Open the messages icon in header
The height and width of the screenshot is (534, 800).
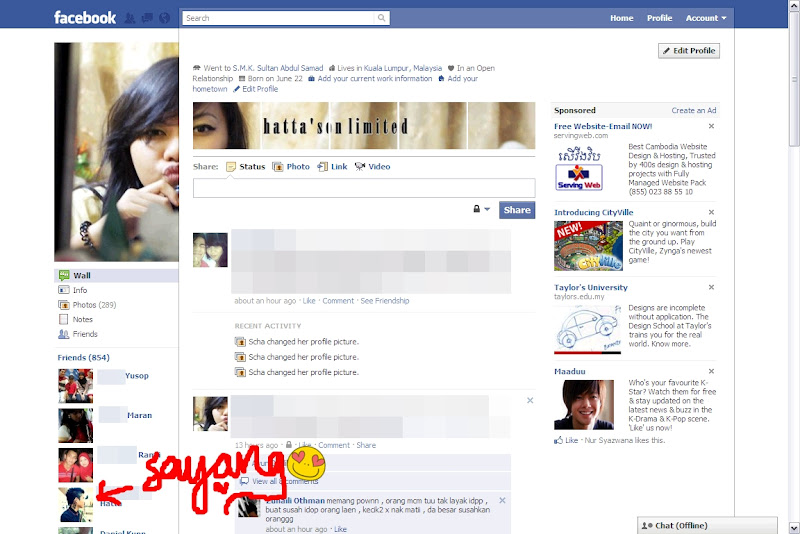147,18
